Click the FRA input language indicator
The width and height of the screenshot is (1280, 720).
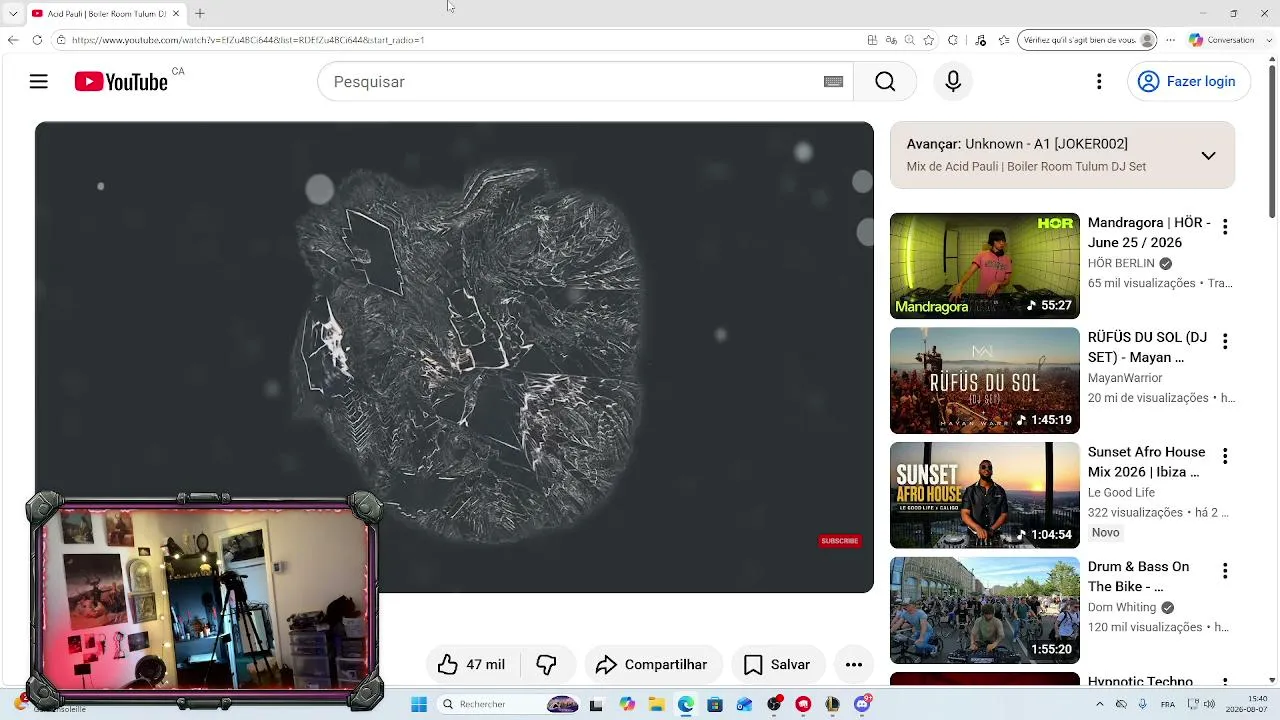[x=1168, y=704]
